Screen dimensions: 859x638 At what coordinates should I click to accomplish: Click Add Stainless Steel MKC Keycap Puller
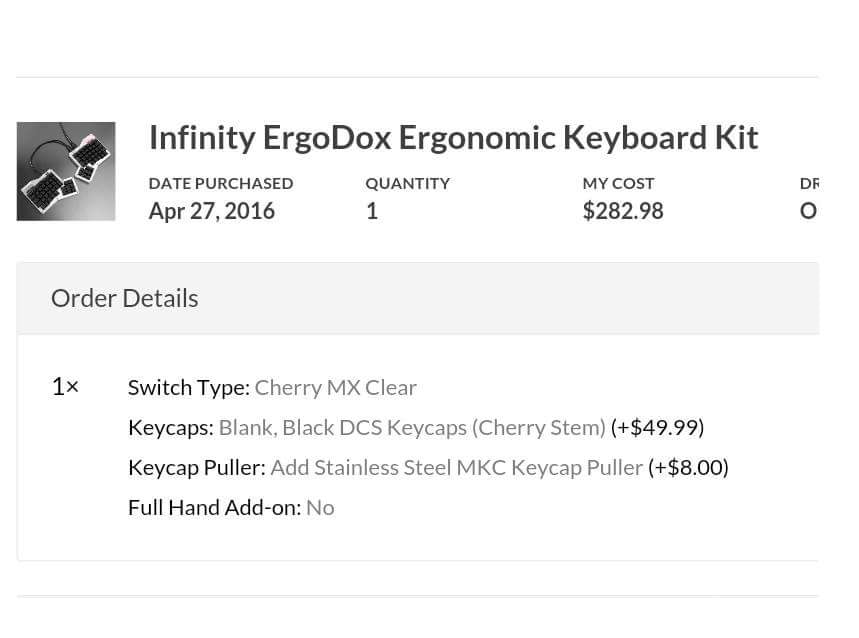click(456, 467)
